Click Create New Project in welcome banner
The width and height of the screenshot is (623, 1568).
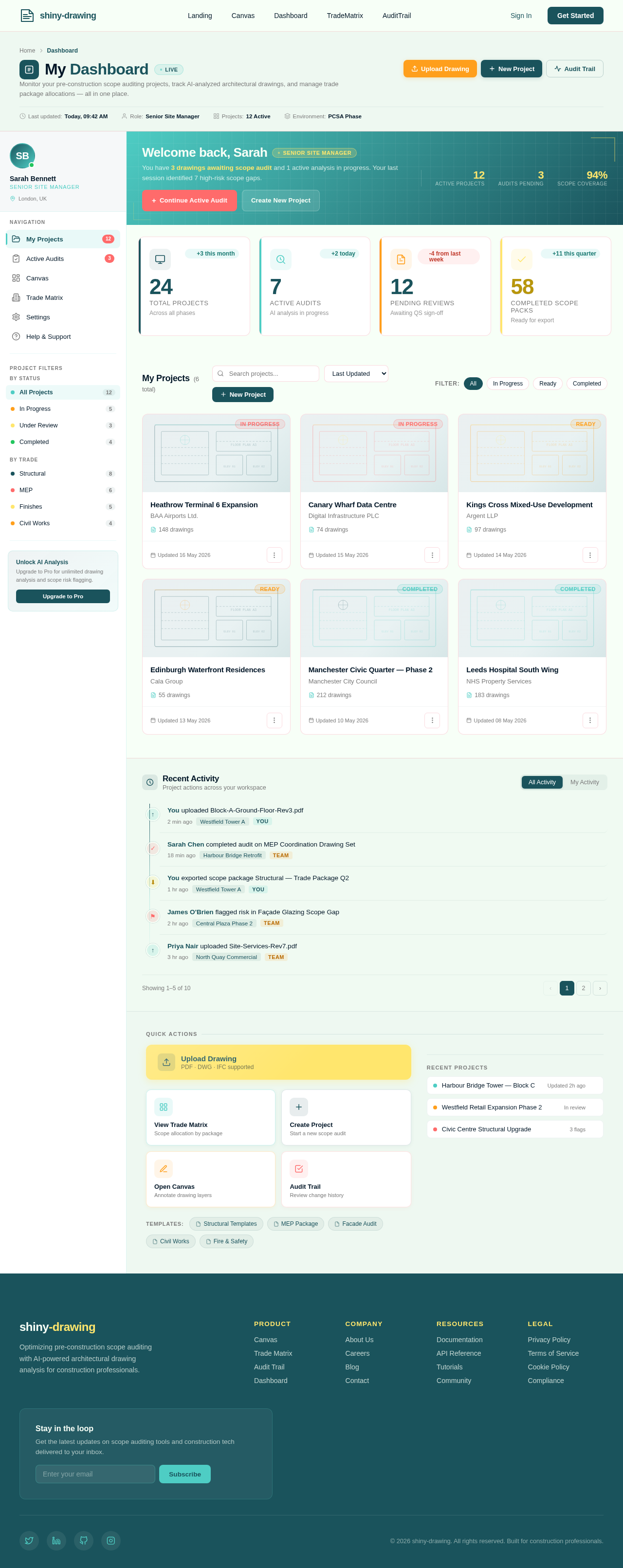pos(280,200)
